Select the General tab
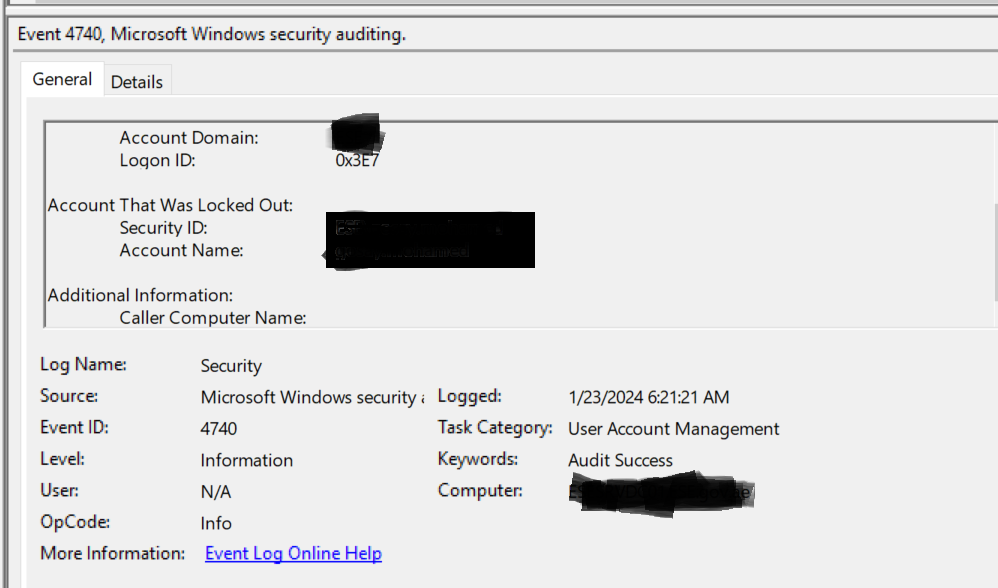 (62, 80)
